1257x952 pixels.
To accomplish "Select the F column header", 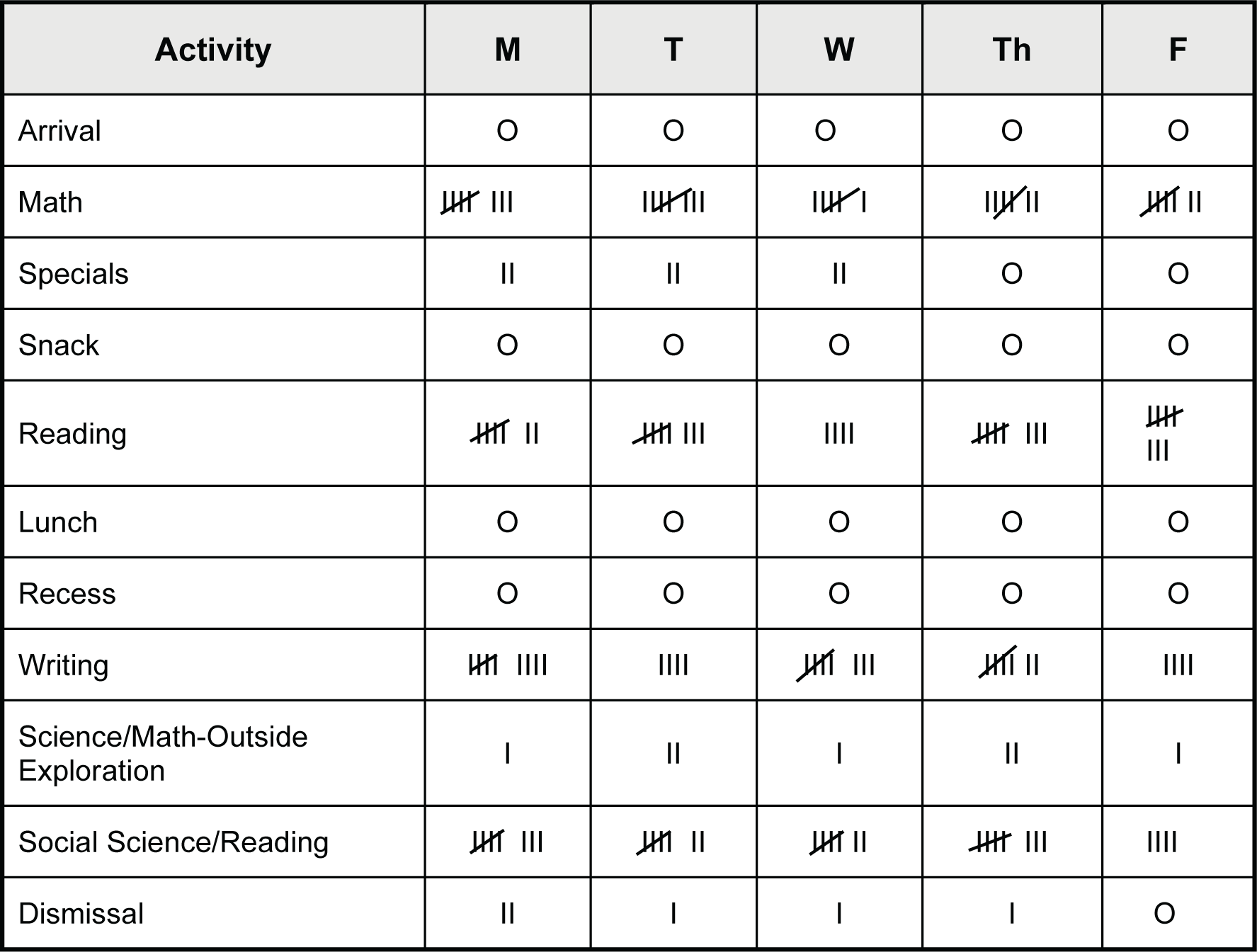I will tap(1177, 50).
